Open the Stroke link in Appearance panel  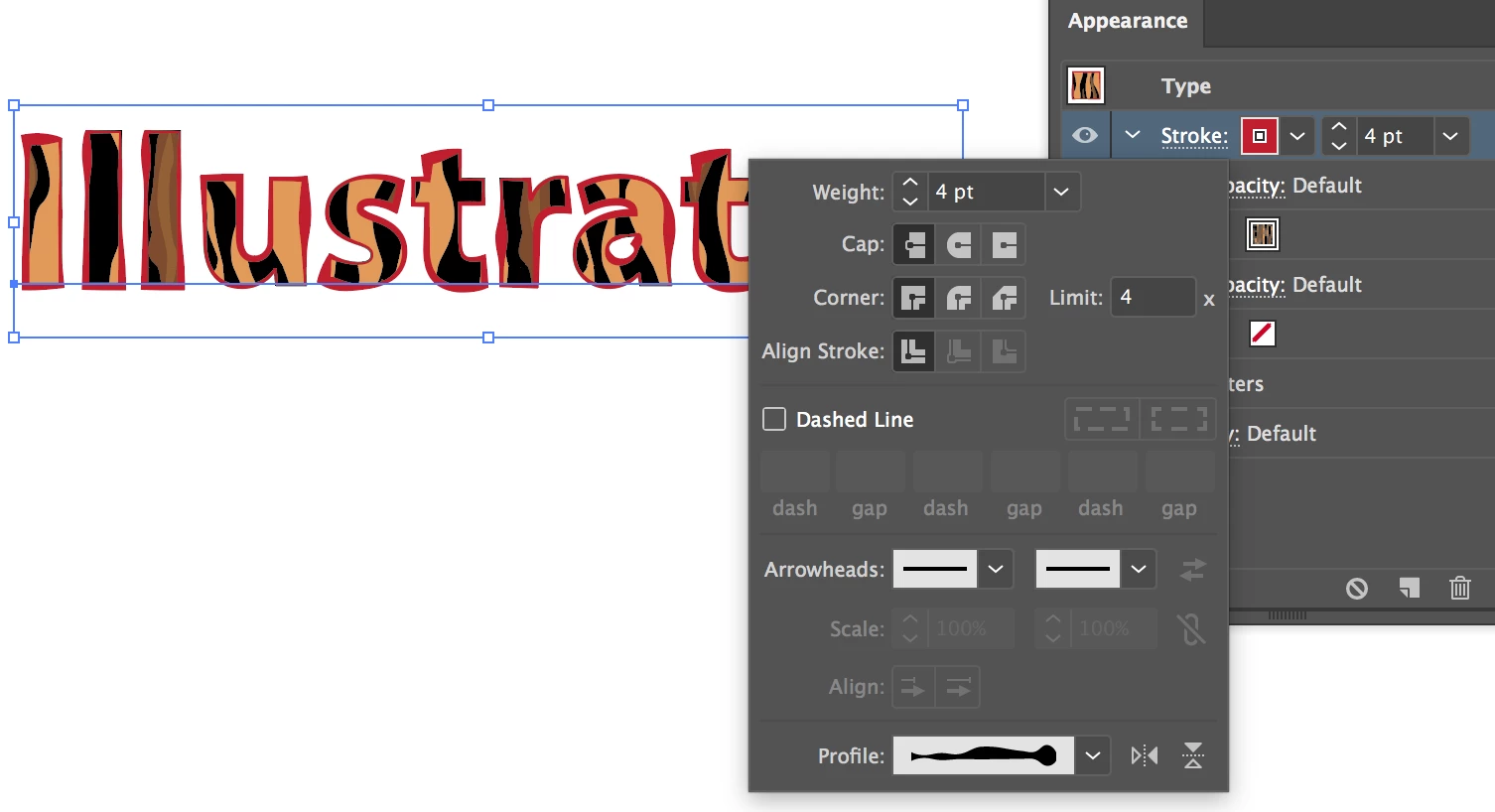click(1194, 136)
